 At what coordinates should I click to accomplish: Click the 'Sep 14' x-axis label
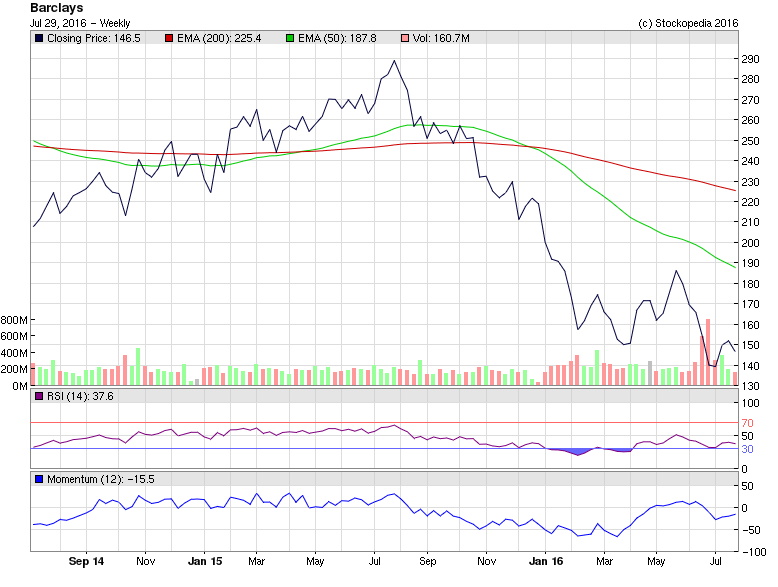point(86,561)
